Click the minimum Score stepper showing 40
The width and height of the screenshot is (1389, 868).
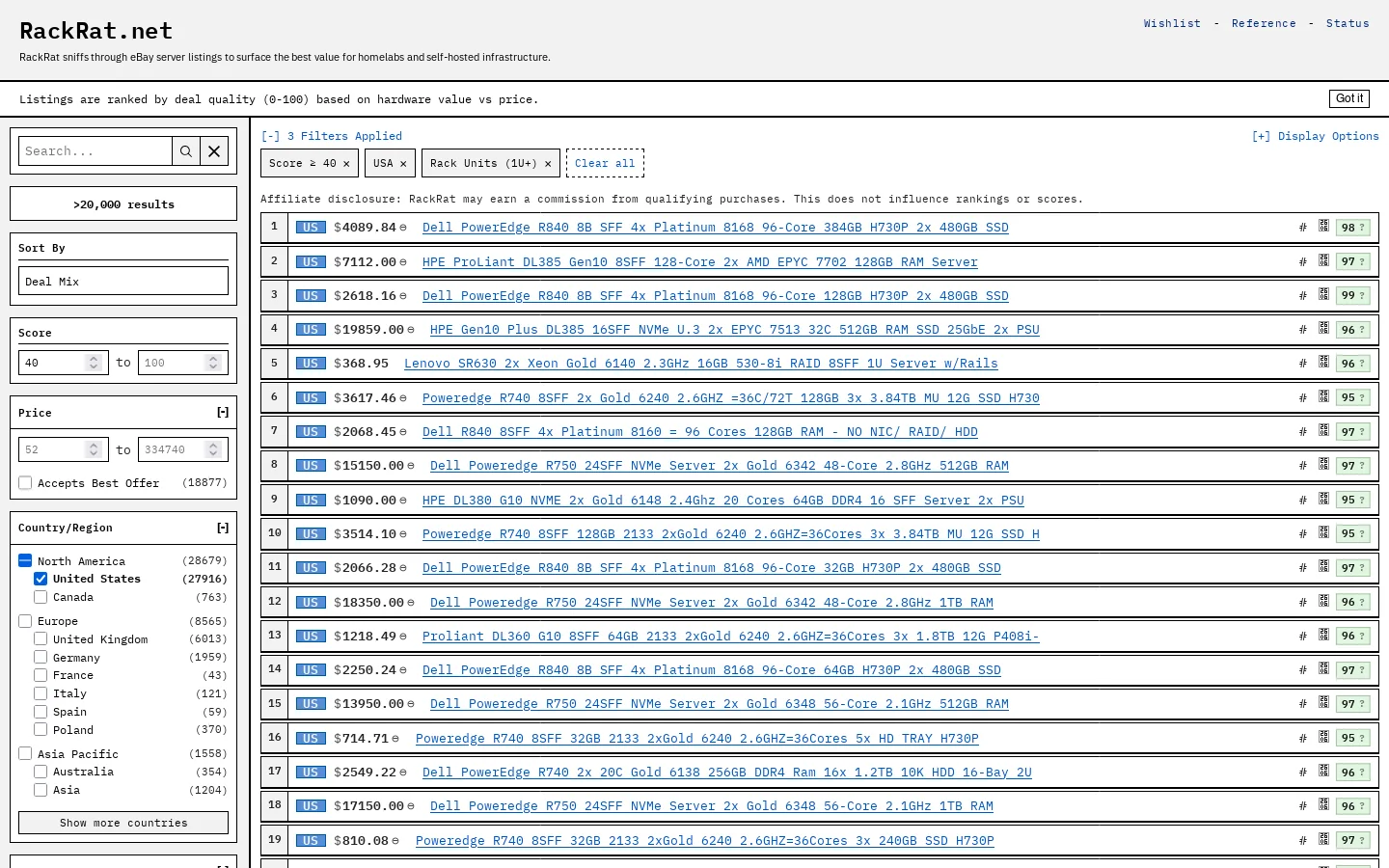point(94,363)
